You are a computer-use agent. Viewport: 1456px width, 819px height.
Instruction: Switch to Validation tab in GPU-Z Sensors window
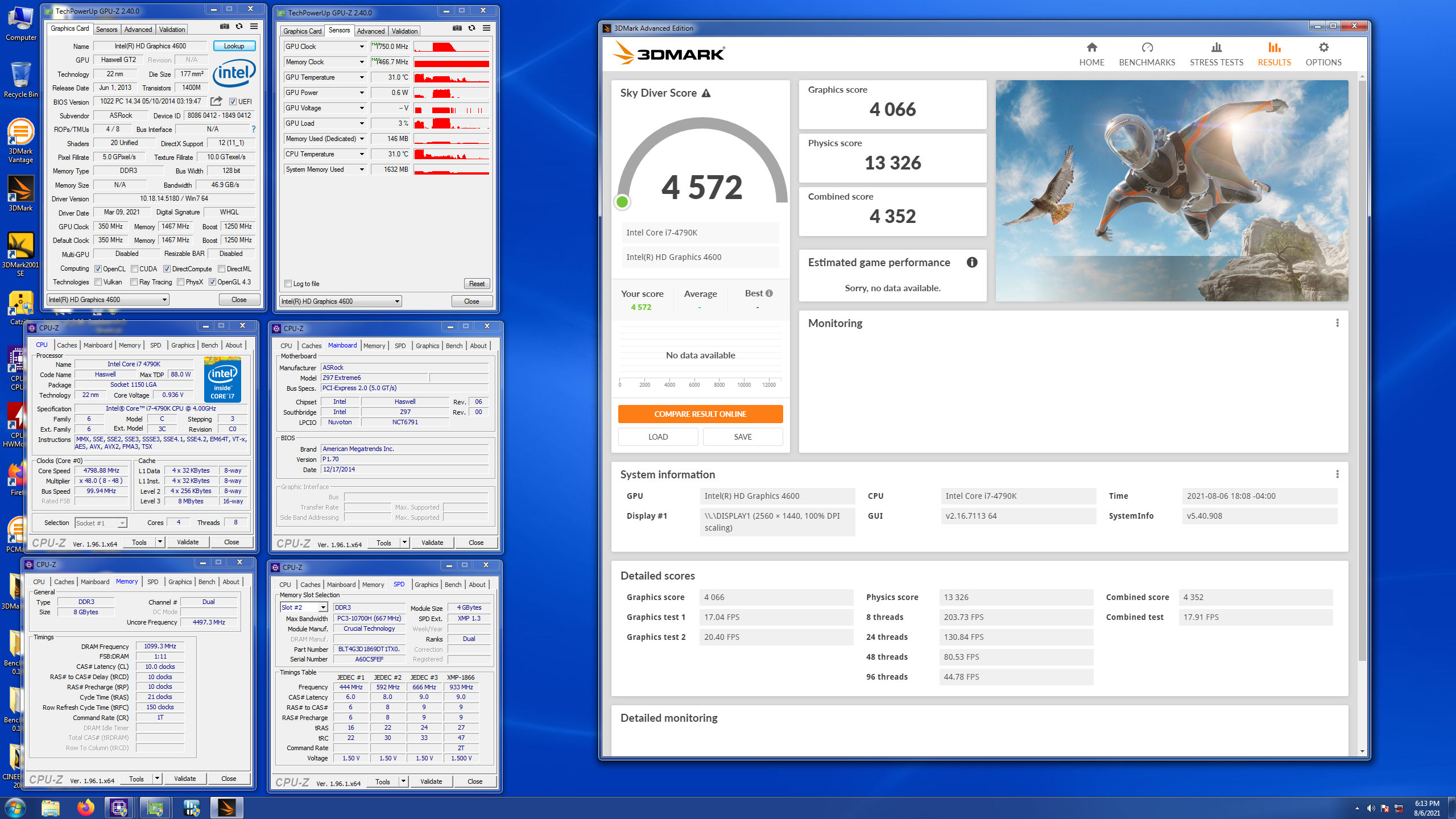coord(404,31)
